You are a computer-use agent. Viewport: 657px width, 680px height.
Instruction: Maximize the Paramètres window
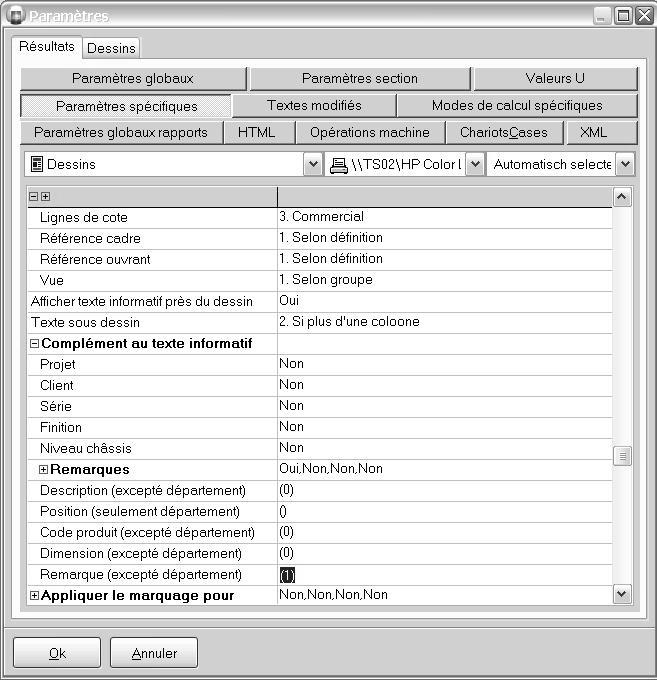[x=624, y=16]
